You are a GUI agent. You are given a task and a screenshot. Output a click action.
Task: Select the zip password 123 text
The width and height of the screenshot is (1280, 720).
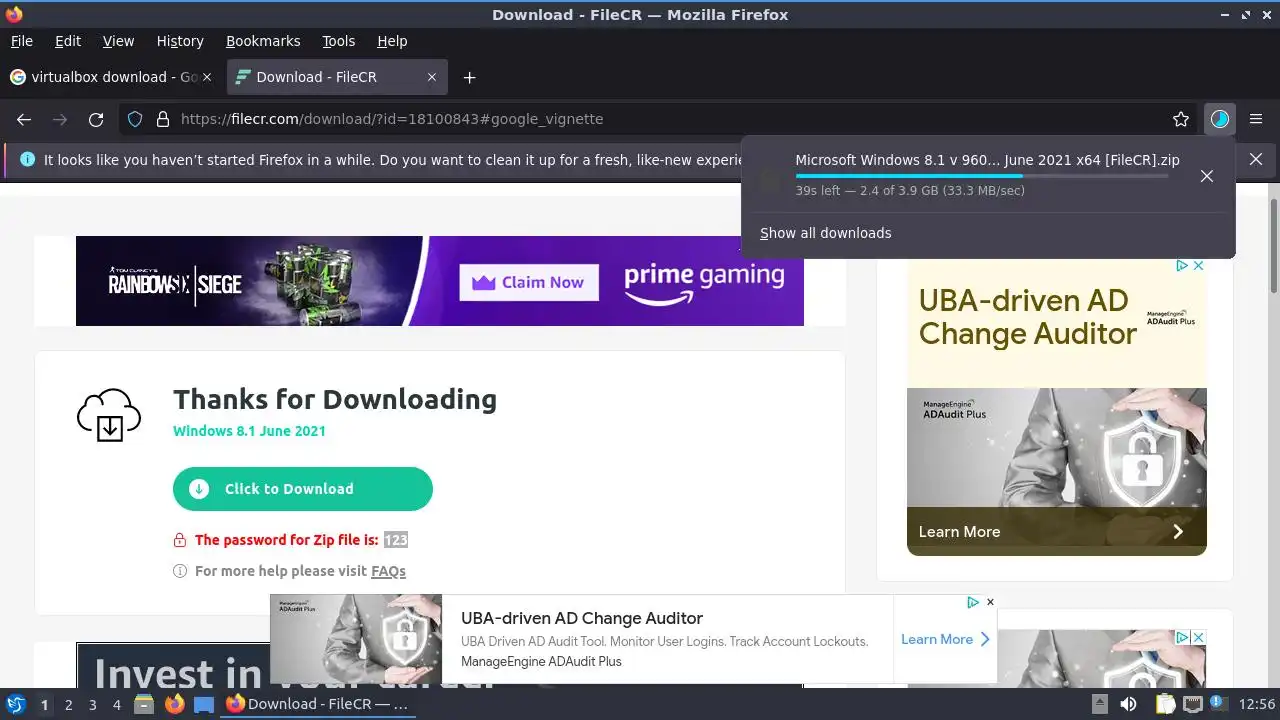(396, 540)
